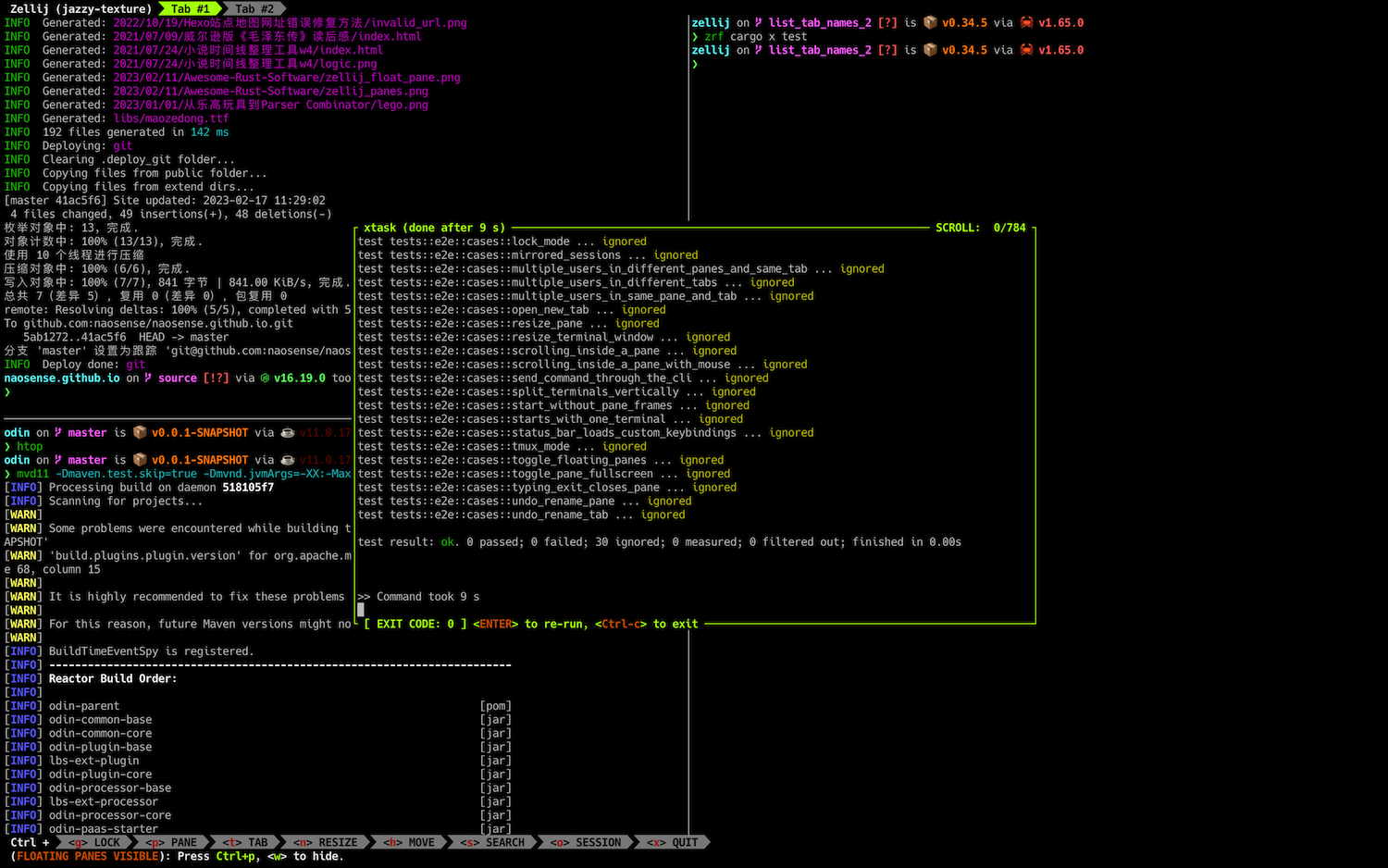1388x868 pixels.
Task: Click the naosense.github.io prompt line
Action: (178, 378)
